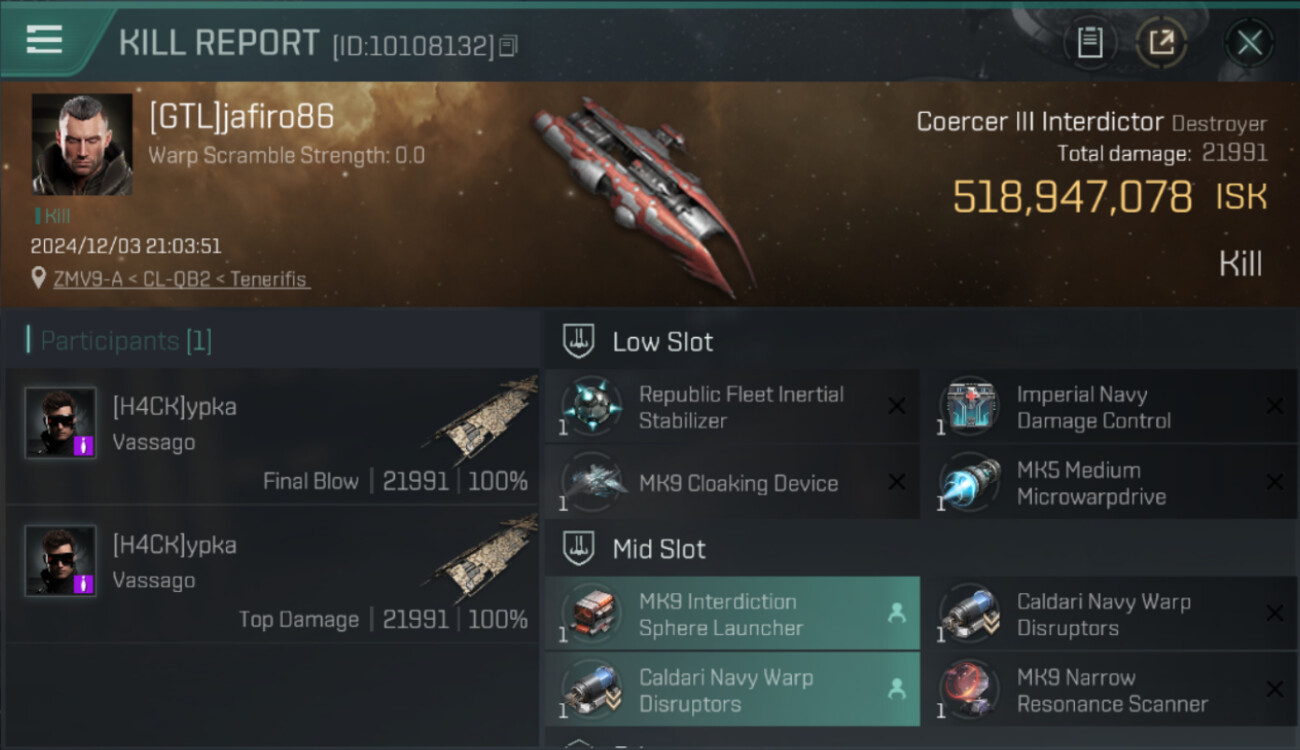This screenshot has height=750, width=1300.
Task: Collapse the Mid Slot section header
Action: 920,548
